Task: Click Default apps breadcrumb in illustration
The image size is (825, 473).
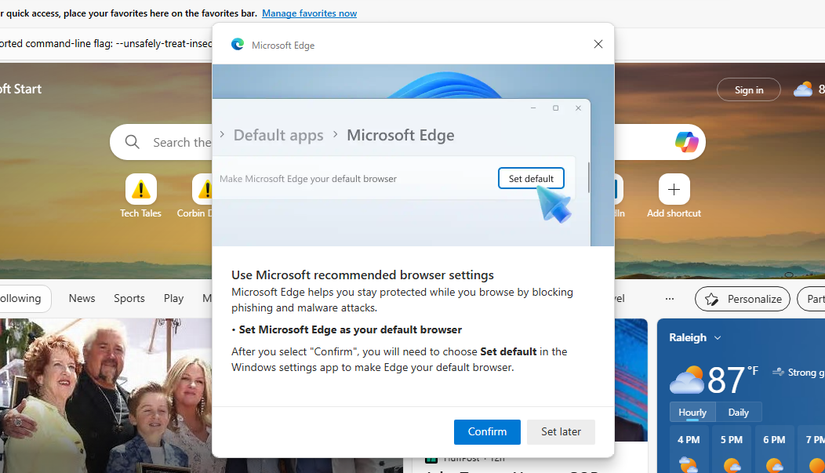Action: click(x=278, y=135)
